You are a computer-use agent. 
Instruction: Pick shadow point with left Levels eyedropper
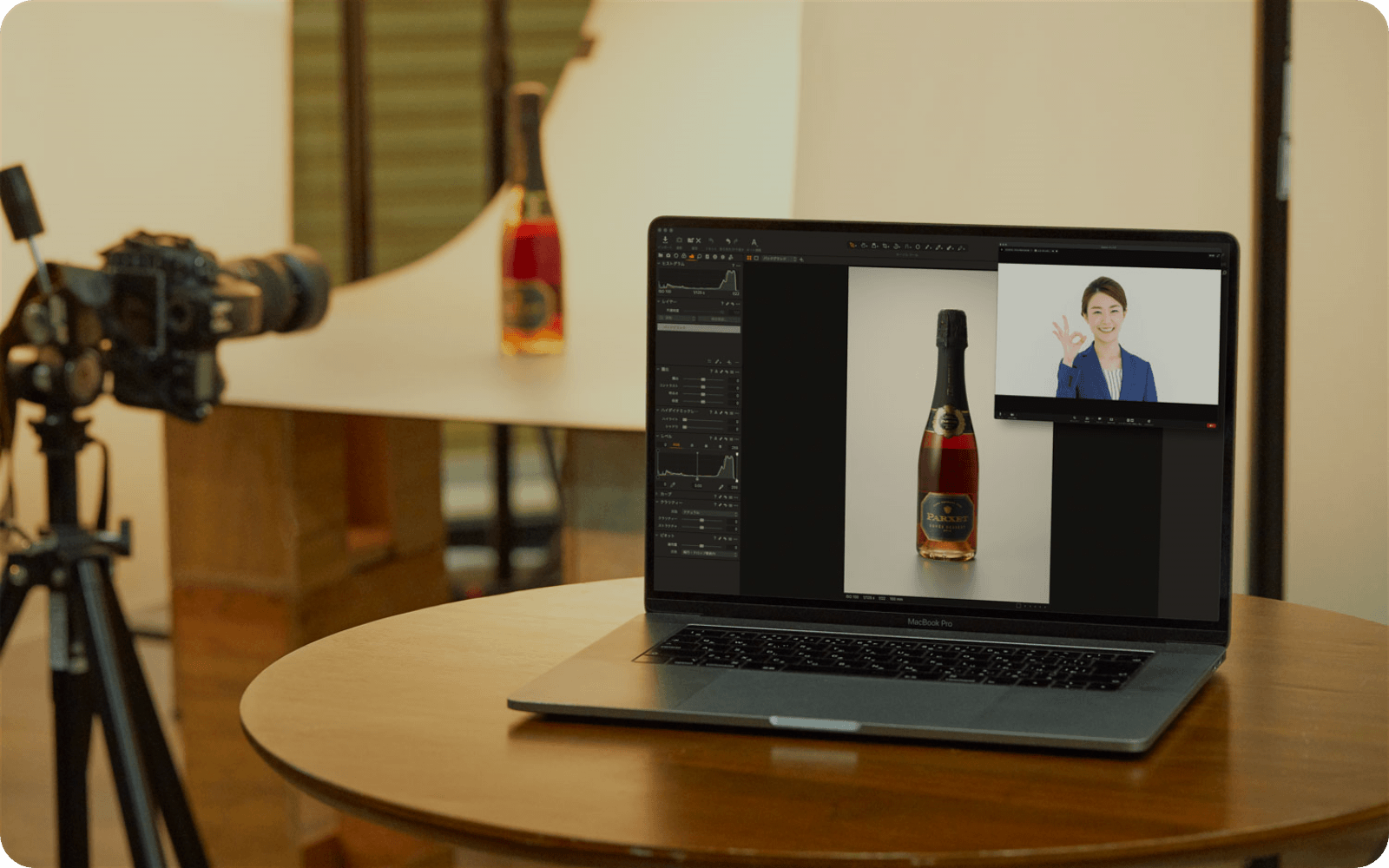click(x=673, y=485)
